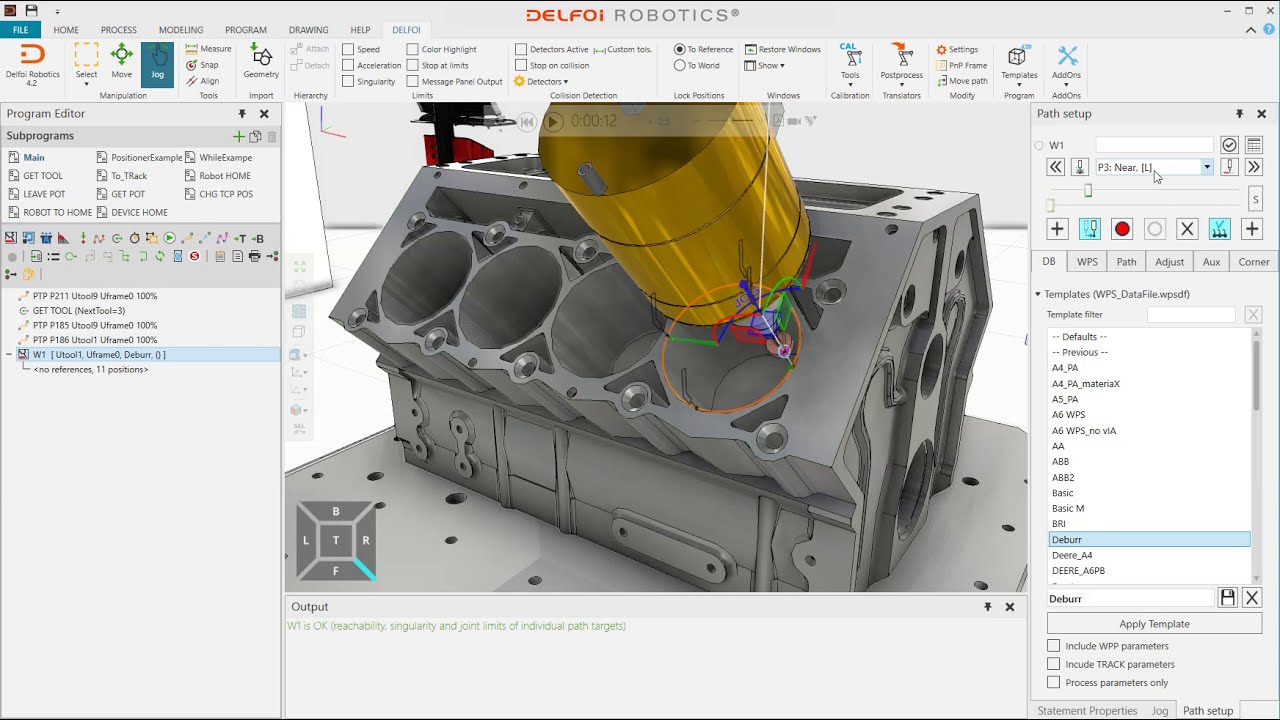1280x720 pixels.
Task: Delete the point with X button in Path setup
Action: pos(1187,229)
